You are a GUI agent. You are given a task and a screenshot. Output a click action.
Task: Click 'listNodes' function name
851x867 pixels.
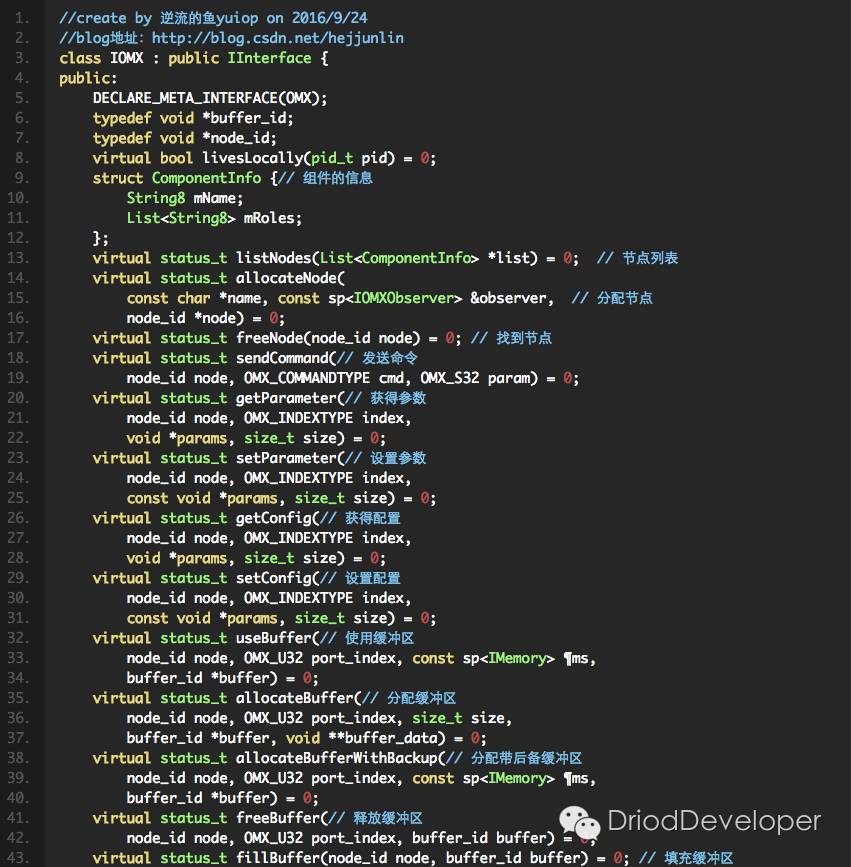click(274, 258)
